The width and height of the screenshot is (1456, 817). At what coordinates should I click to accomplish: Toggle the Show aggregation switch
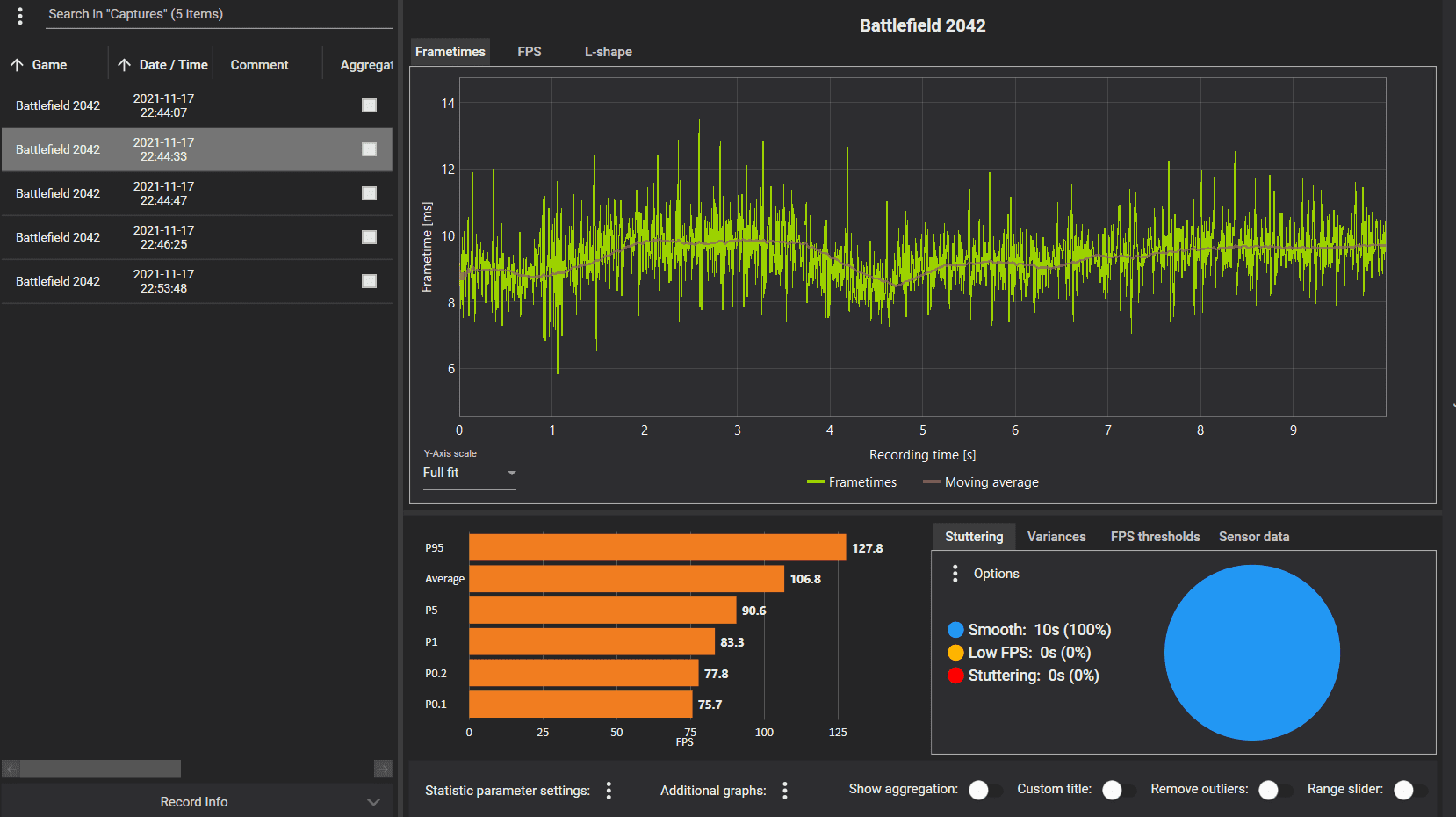click(x=985, y=790)
